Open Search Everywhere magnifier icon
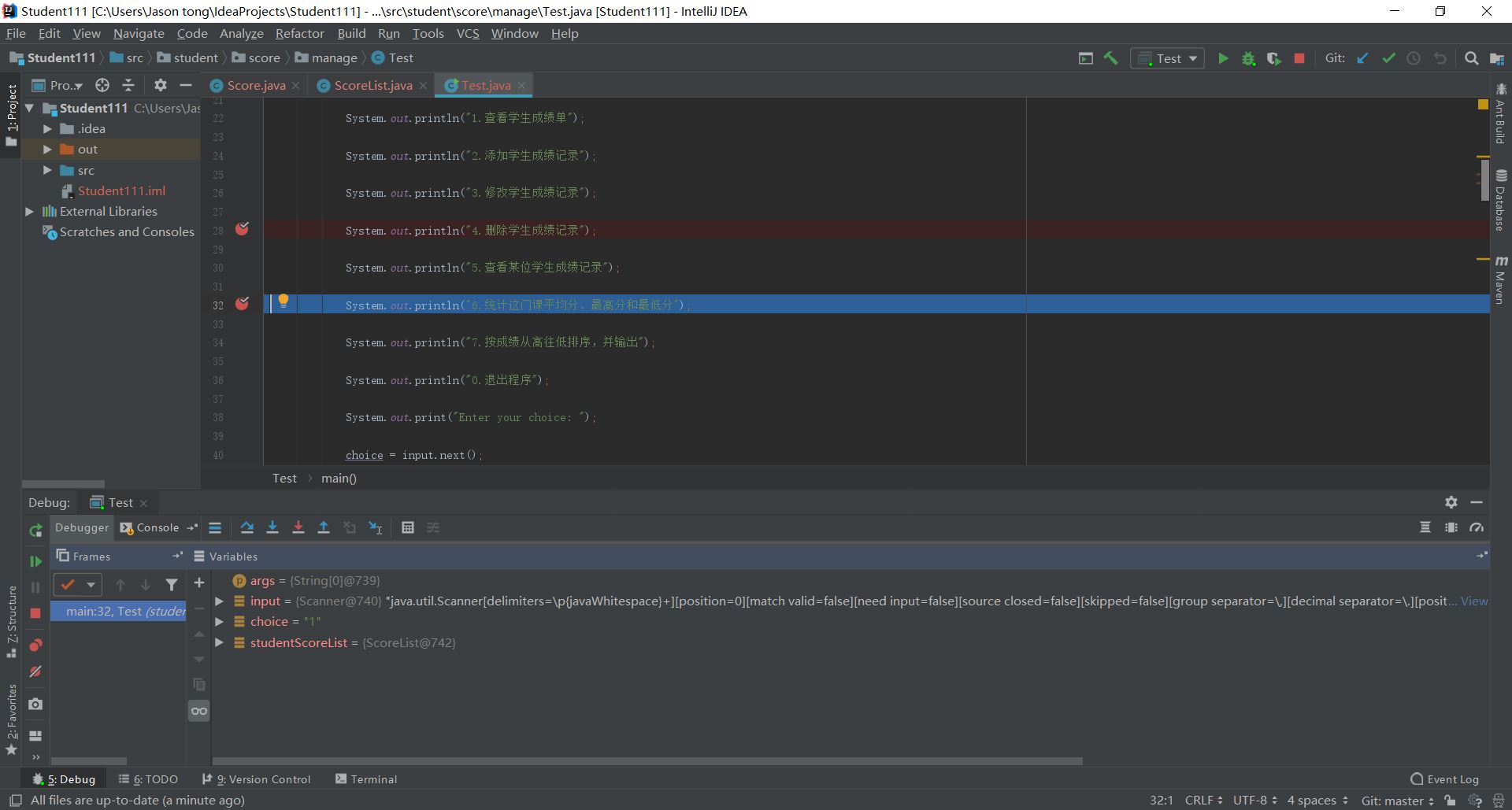The height and width of the screenshot is (810, 1512). tap(1471, 58)
